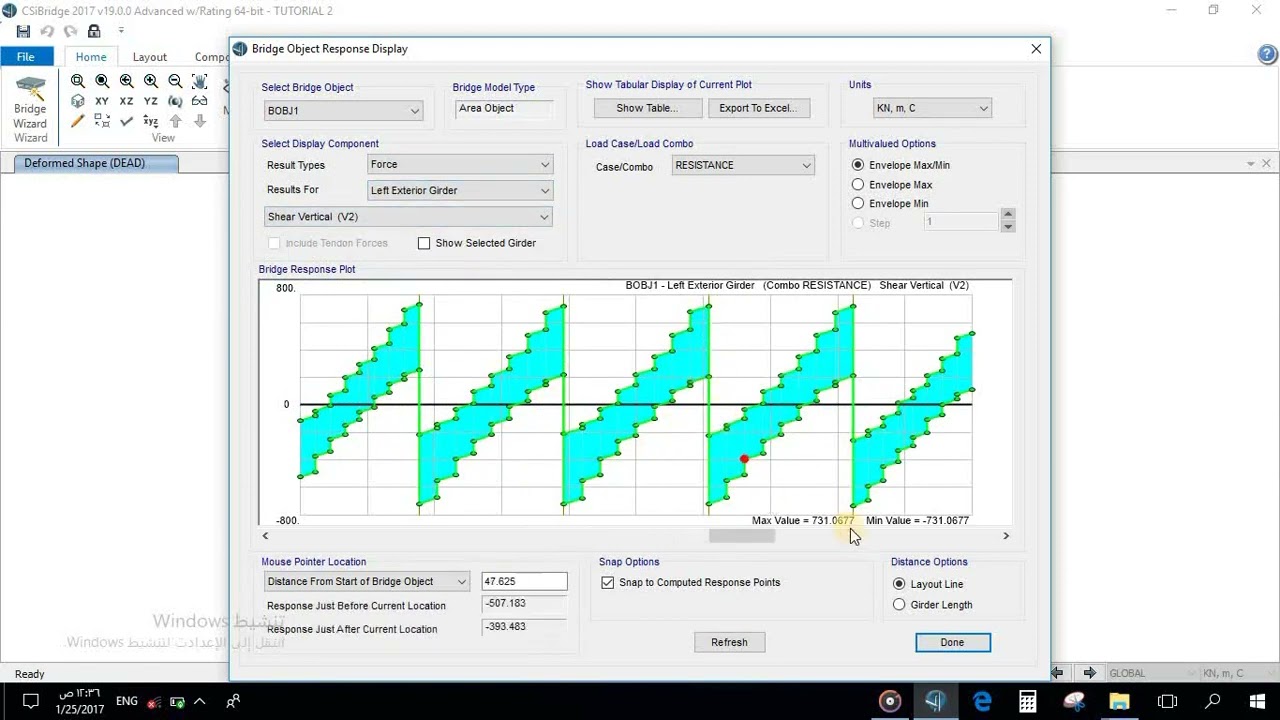Click the Area Object model type field
This screenshot has width=1280, height=720.
coord(504,110)
